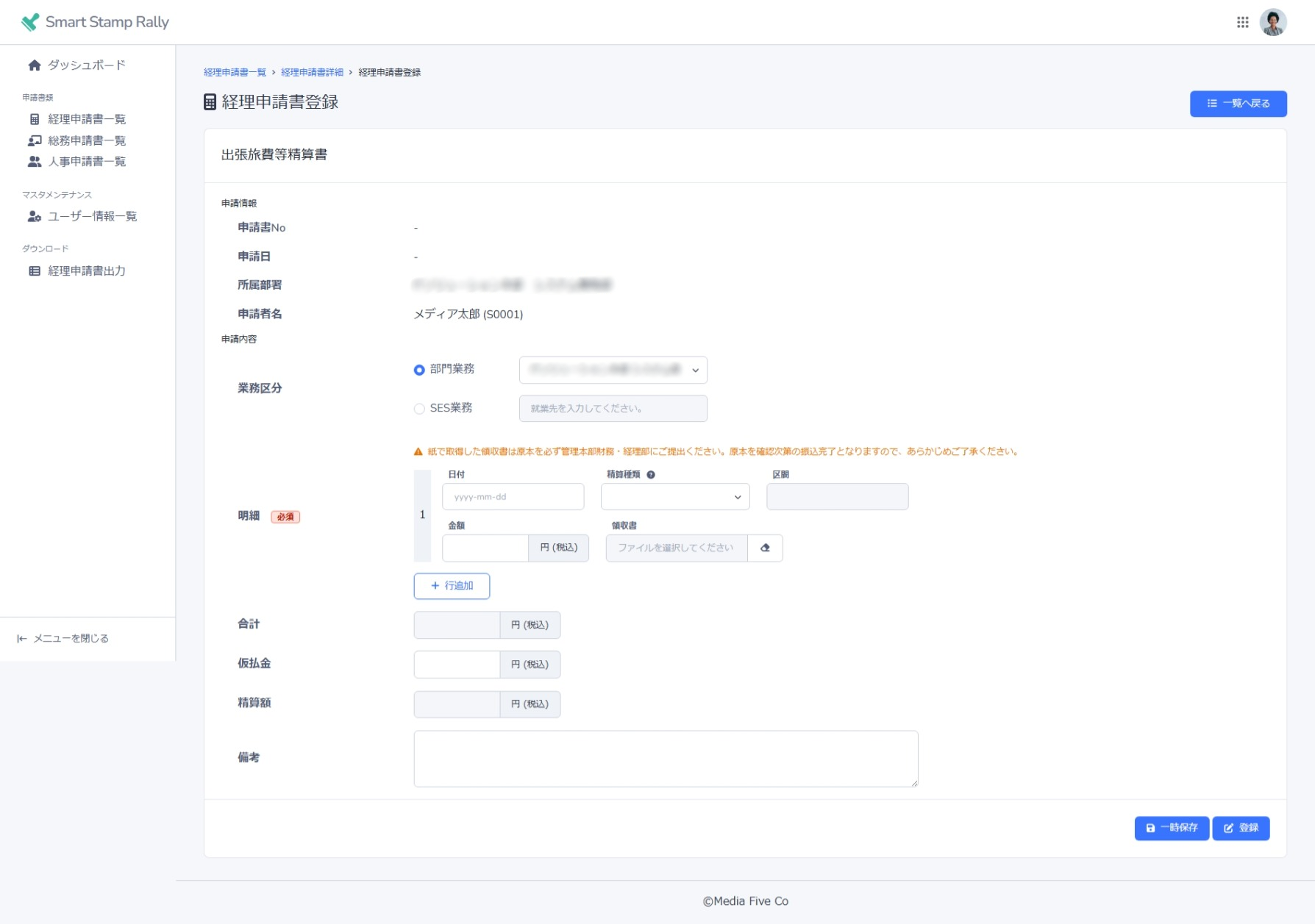Image resolution: width=1315 pixels, height=924 pixels.
Task: Go to ダッシュボード in the sidebar
Action: [x=86, y=65]
